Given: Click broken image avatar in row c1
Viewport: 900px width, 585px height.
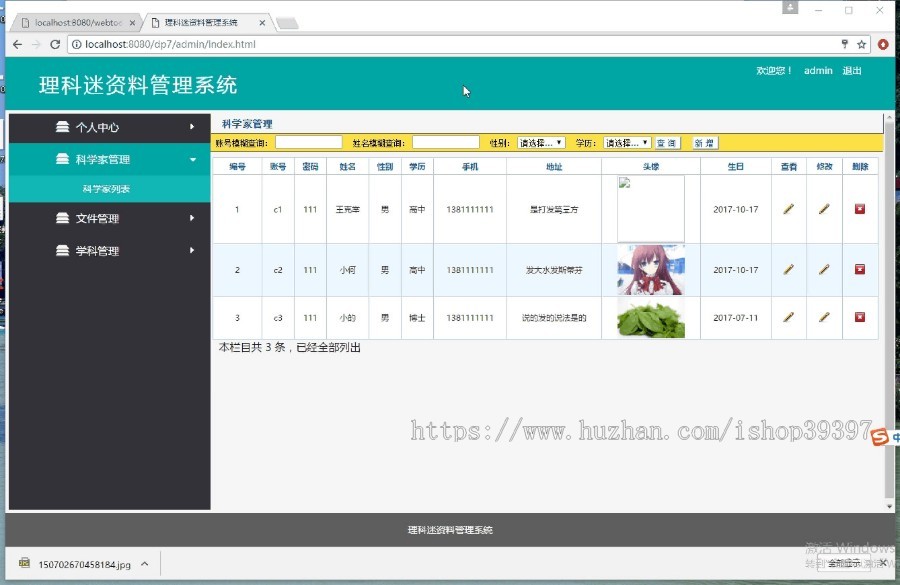Looking at the screenshot, I should [651, 209].
